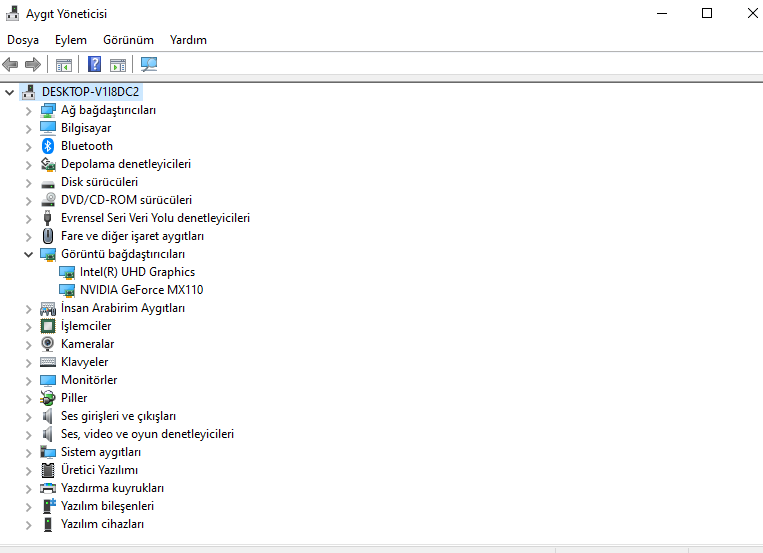This screenshot has height=553, width=763.
Task: Select the NVIDIA GeForce MX110 device
Action: [x=142, y=290]
